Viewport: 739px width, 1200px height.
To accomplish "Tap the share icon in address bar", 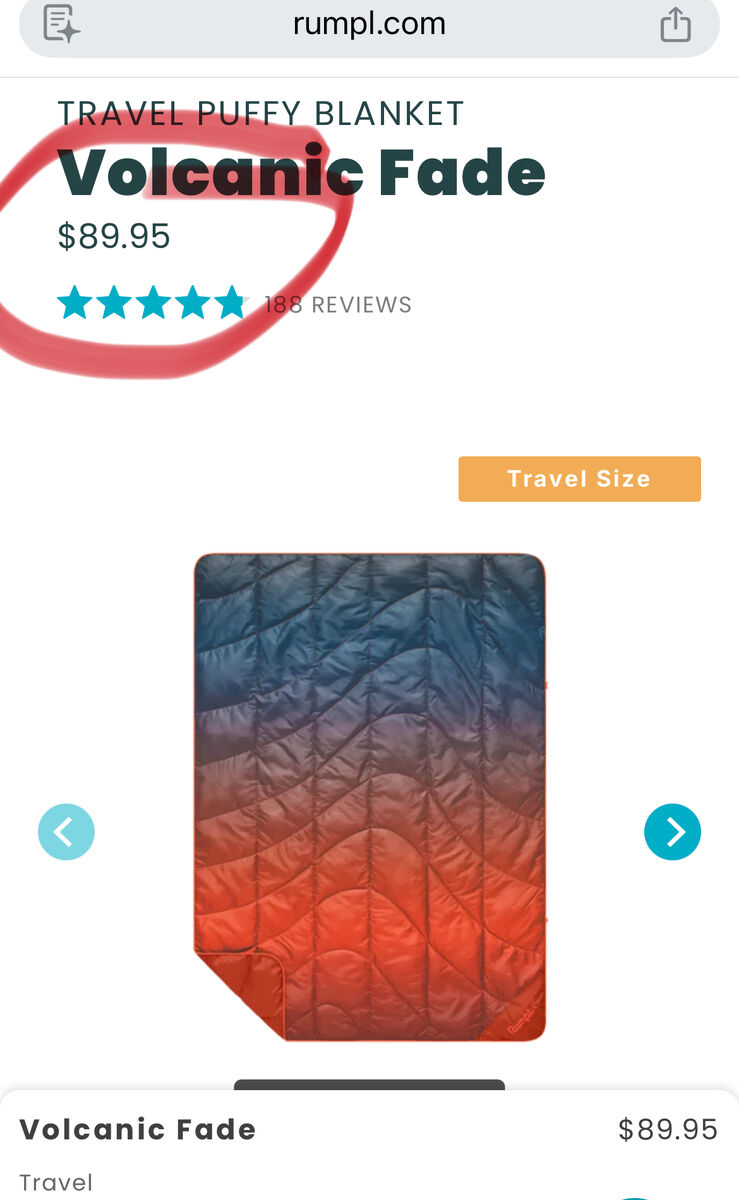I will pos(676,24).
